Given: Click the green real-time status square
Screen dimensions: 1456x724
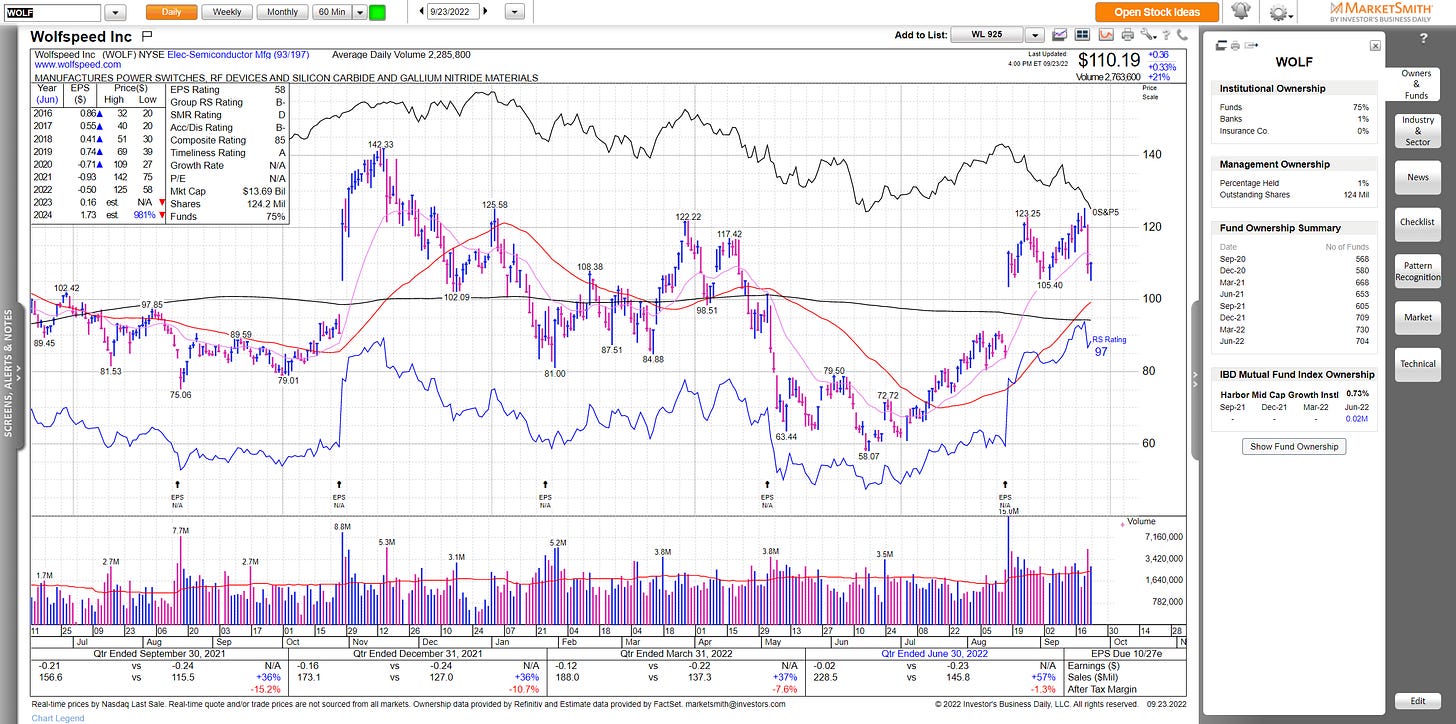Looking at the screenshot, I should (x=377, y=12).
